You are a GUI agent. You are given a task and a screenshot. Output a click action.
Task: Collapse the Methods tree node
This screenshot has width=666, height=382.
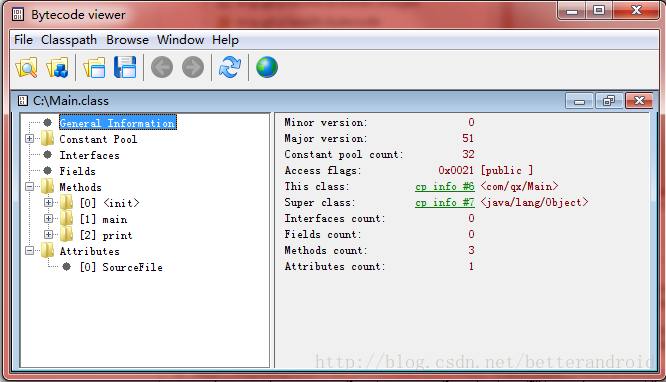[x=29, y=187]
